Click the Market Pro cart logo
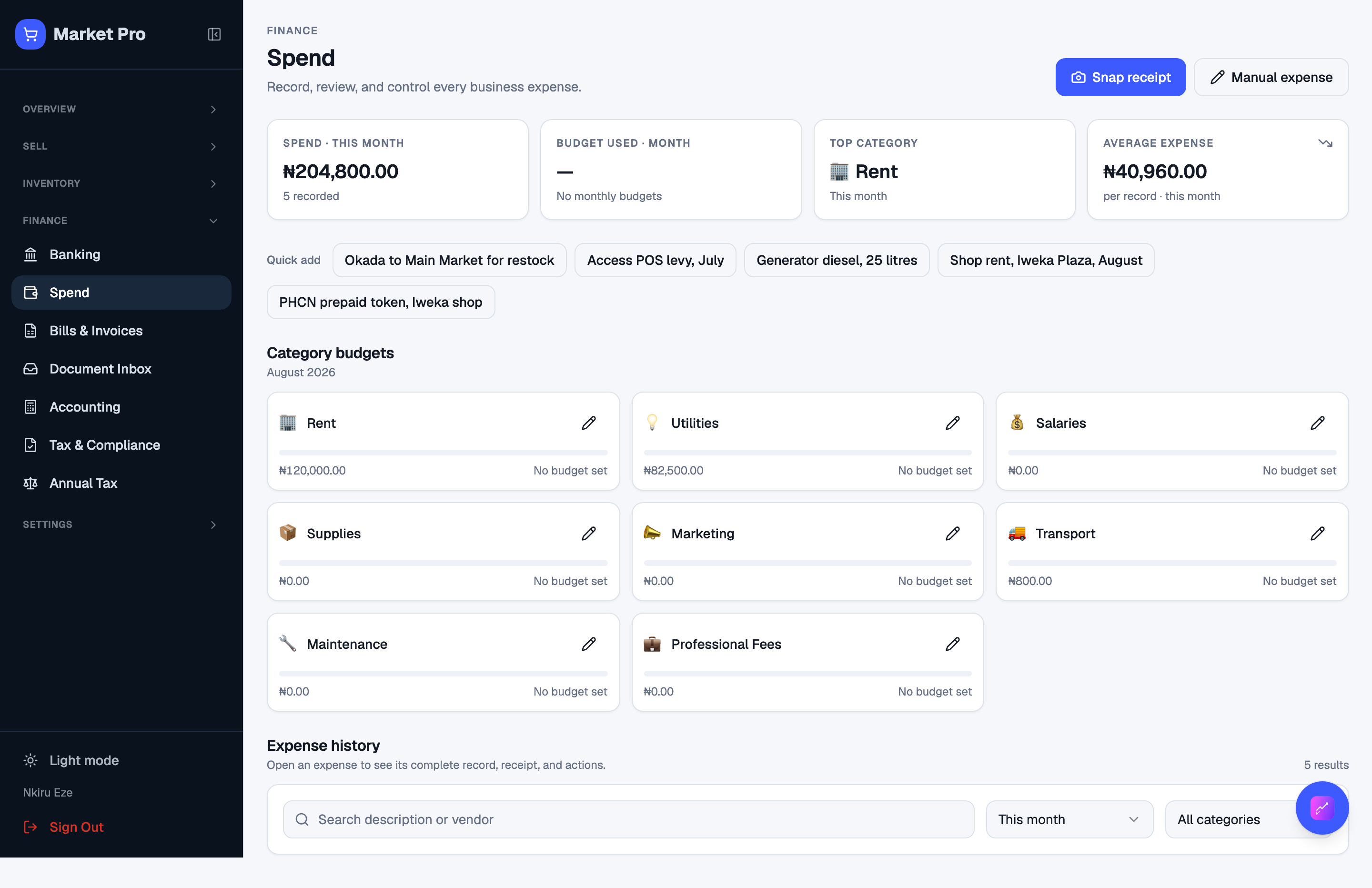This screenshot has width=1372, height=888. click(30, 34)
